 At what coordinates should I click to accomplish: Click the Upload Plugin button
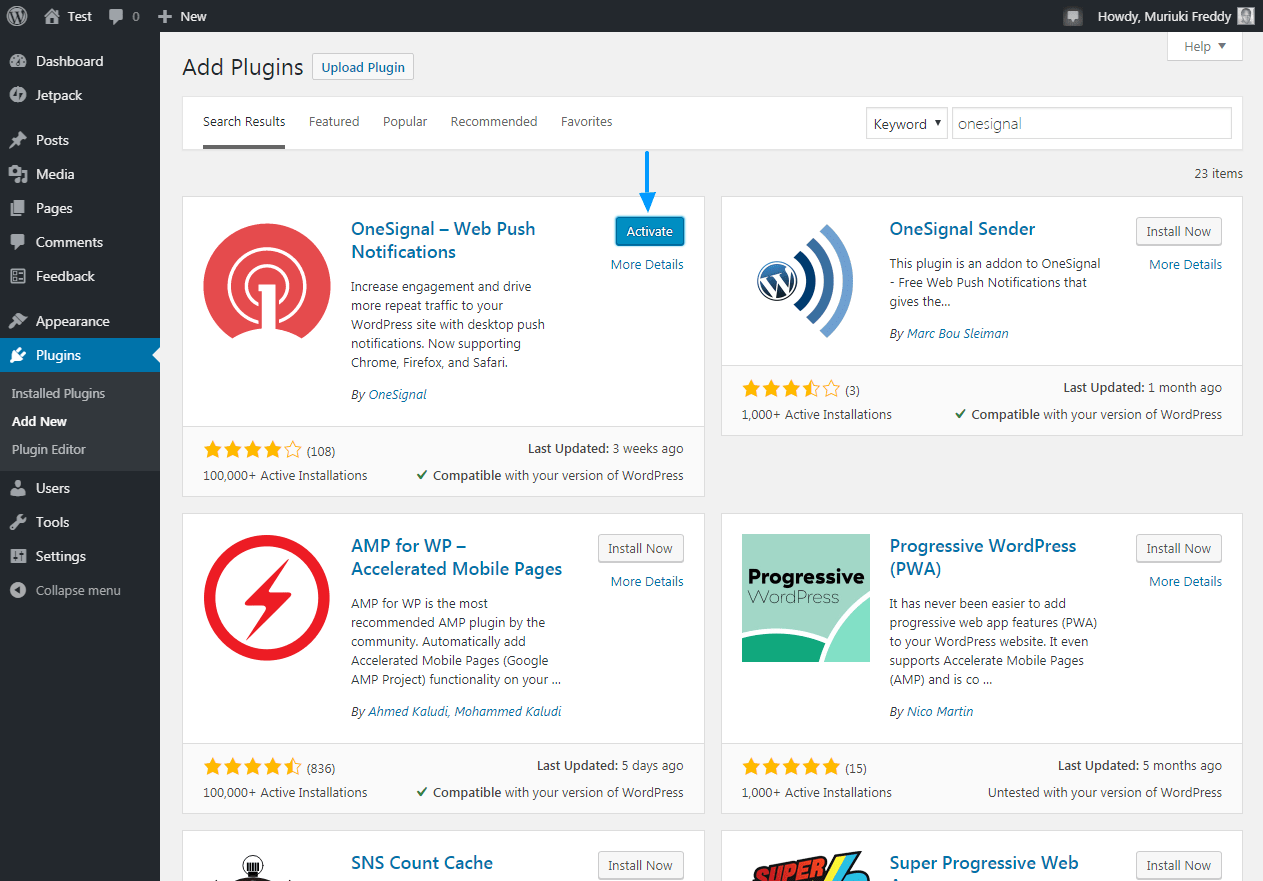pyautogui.click(x=363, y=67)
